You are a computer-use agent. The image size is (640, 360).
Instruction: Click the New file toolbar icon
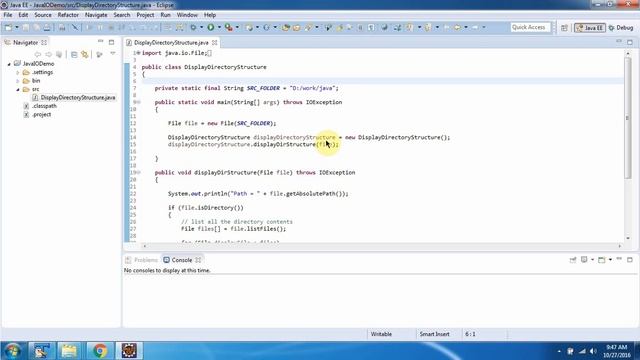click(8, 27)
